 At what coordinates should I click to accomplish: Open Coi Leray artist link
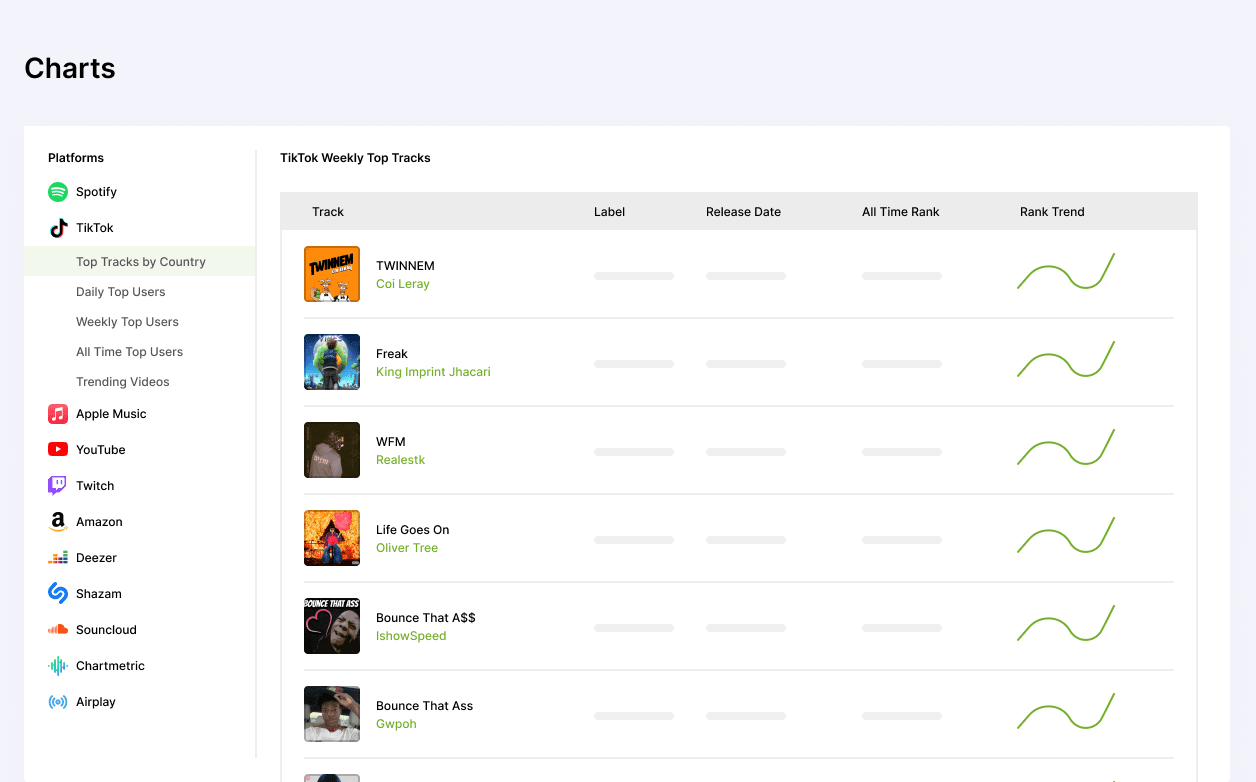point(403,284)
